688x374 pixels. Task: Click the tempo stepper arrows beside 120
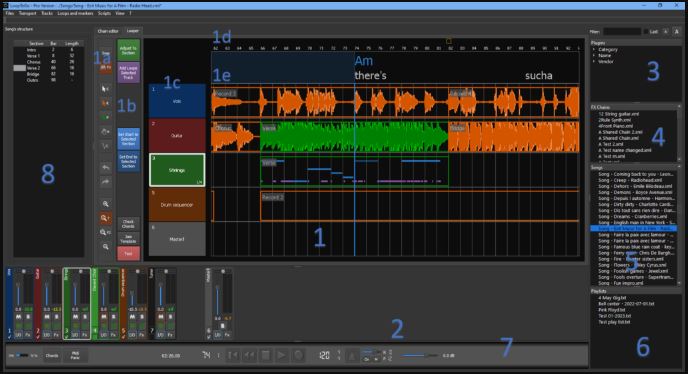coord(338,355)
